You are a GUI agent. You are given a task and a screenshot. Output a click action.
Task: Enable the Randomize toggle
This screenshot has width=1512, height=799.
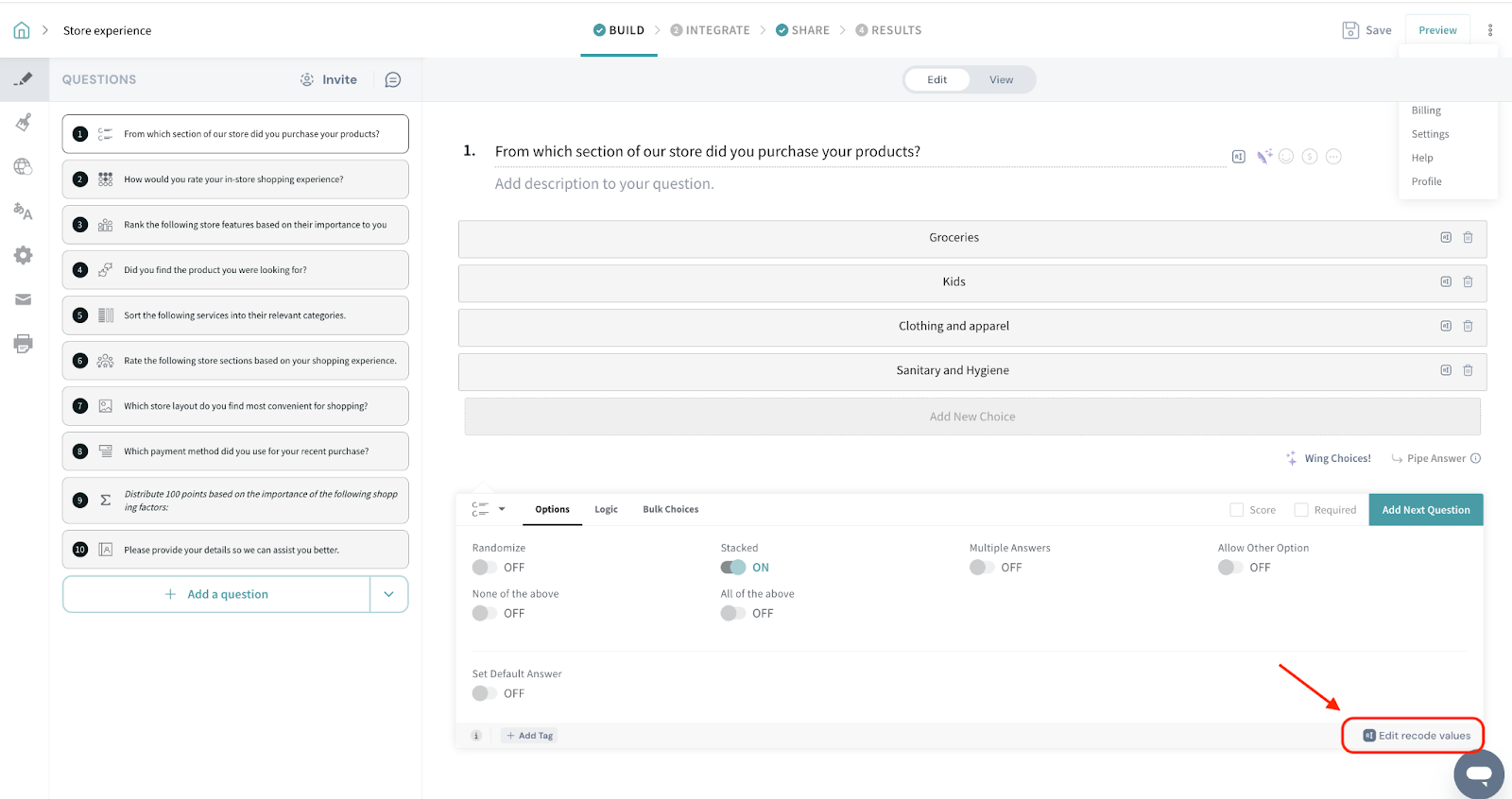[x=484, y=568]
